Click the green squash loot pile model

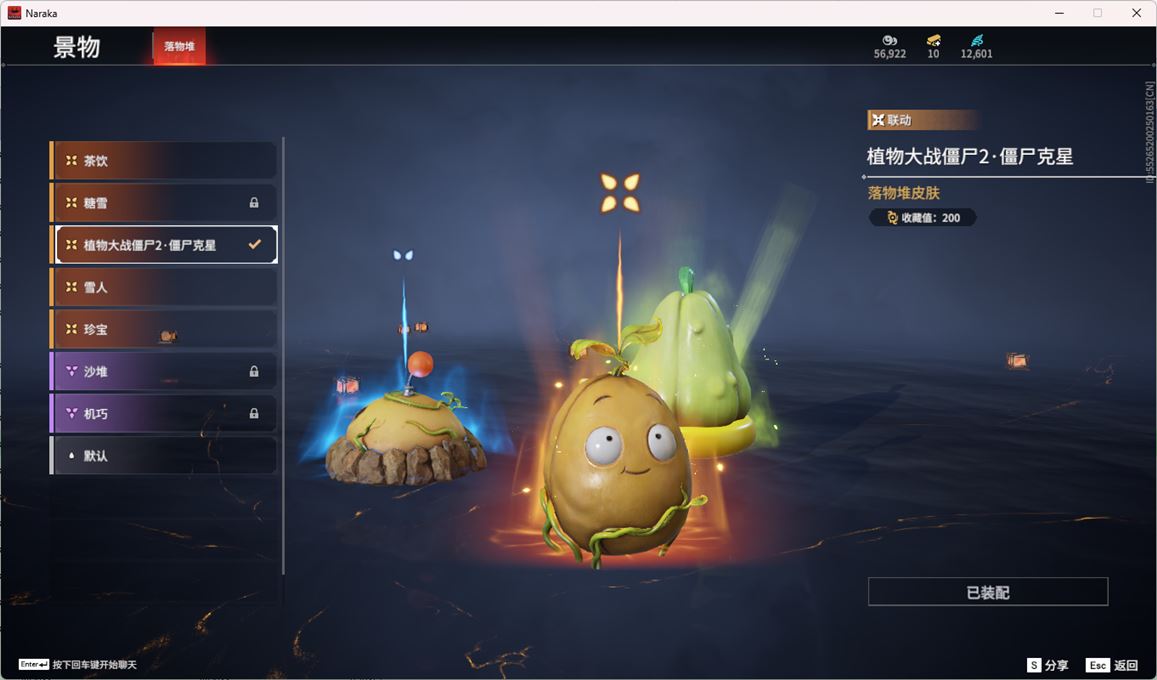(x=694, y=361)
